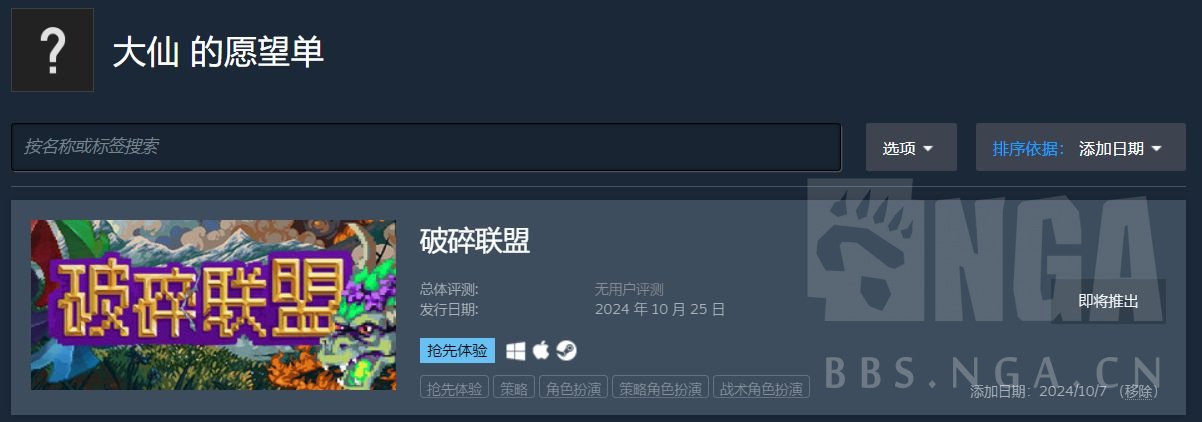Select the 角色扮演 tag

[573, 389]
